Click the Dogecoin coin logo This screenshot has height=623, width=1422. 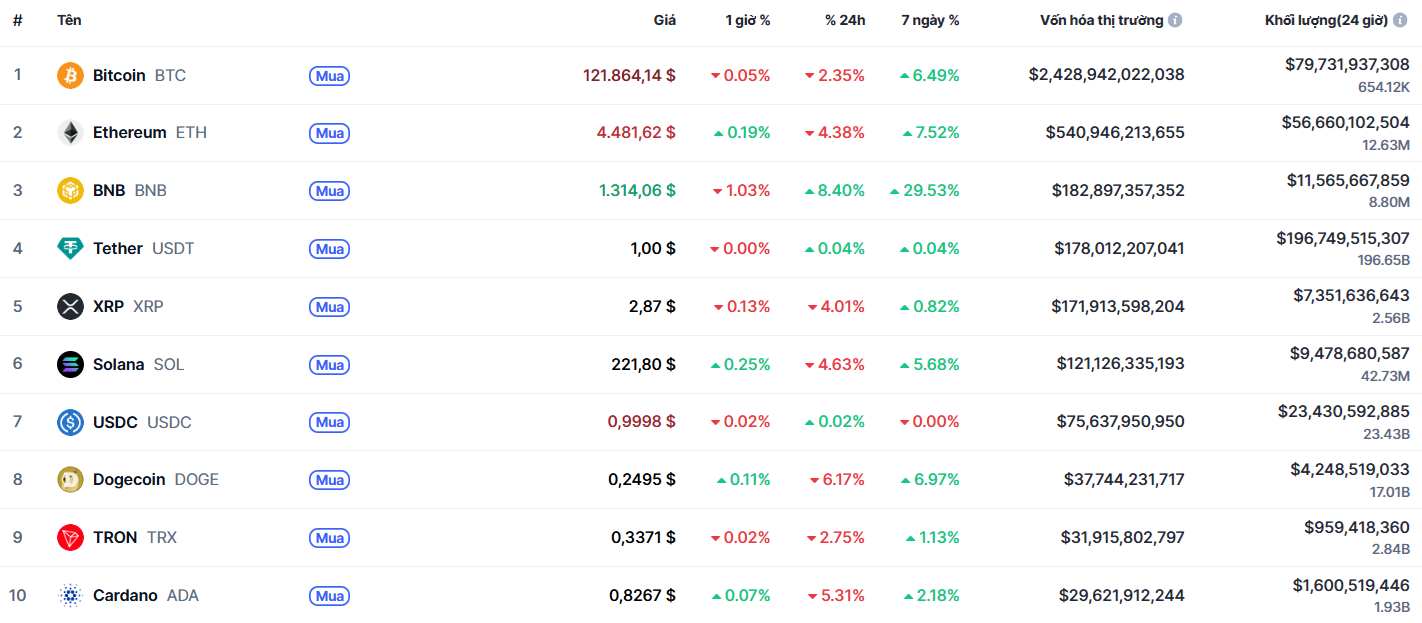coord(70,480)
